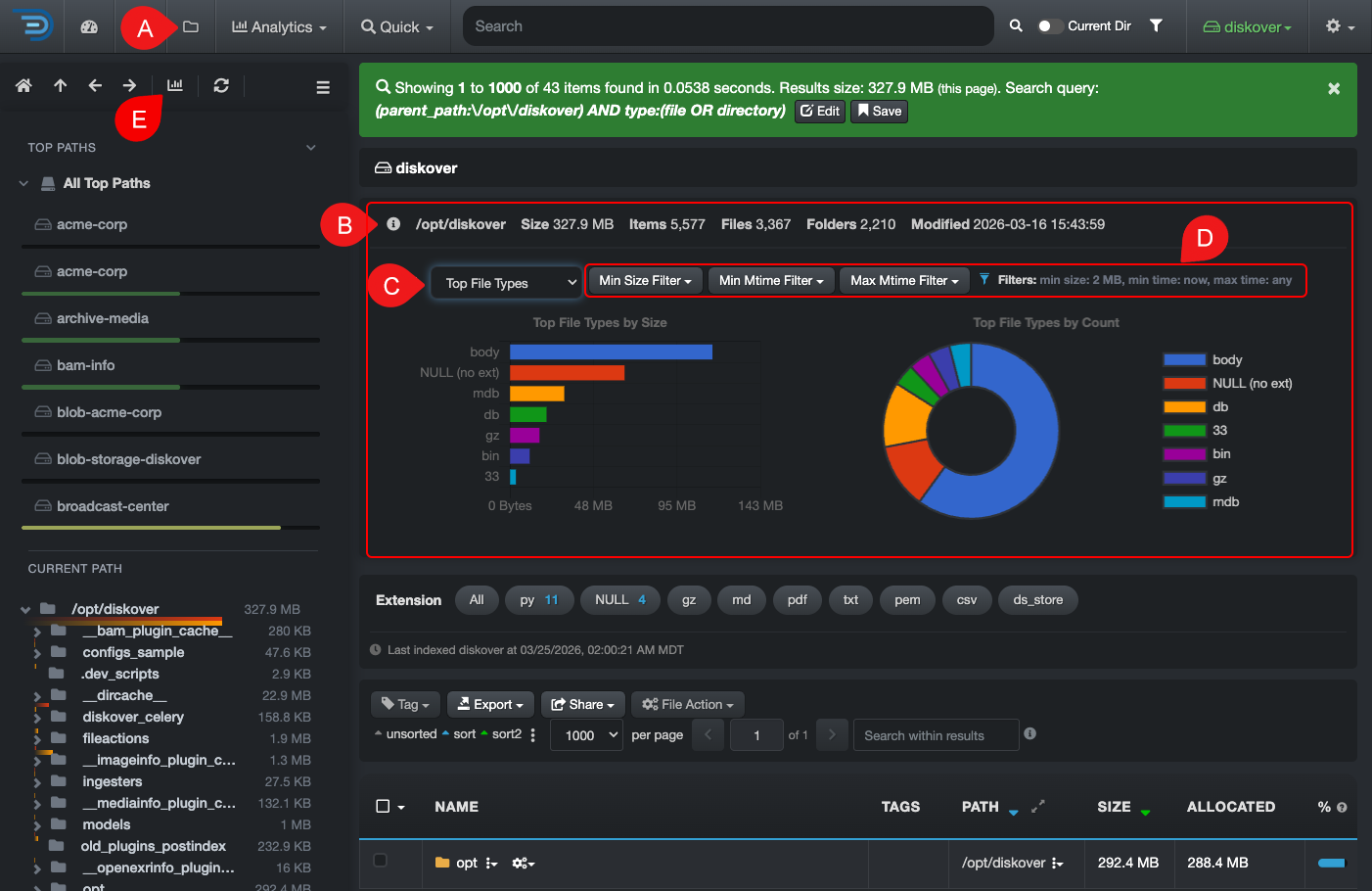Click the tree icon next to opt name
Viewport: 1372px width, 891px height.
491,863
